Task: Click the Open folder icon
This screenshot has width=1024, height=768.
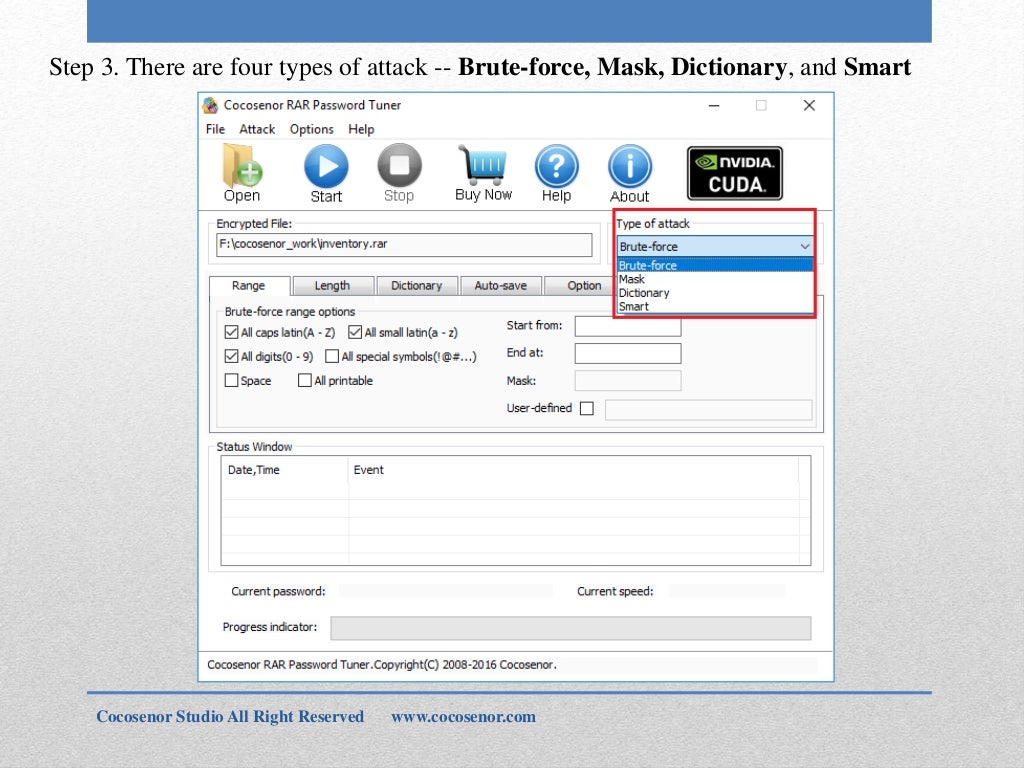Action: pos(242,166)
